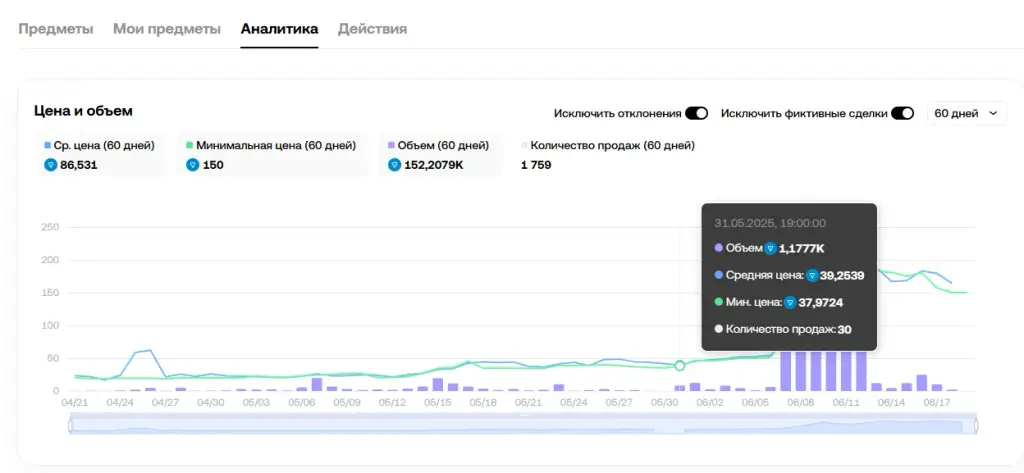Image resolution: width=1024 pixels, height=473 pixels.
Task: Hide the Количество продаж series via legend
Action: pyautogui.click(x=607, y=146)
